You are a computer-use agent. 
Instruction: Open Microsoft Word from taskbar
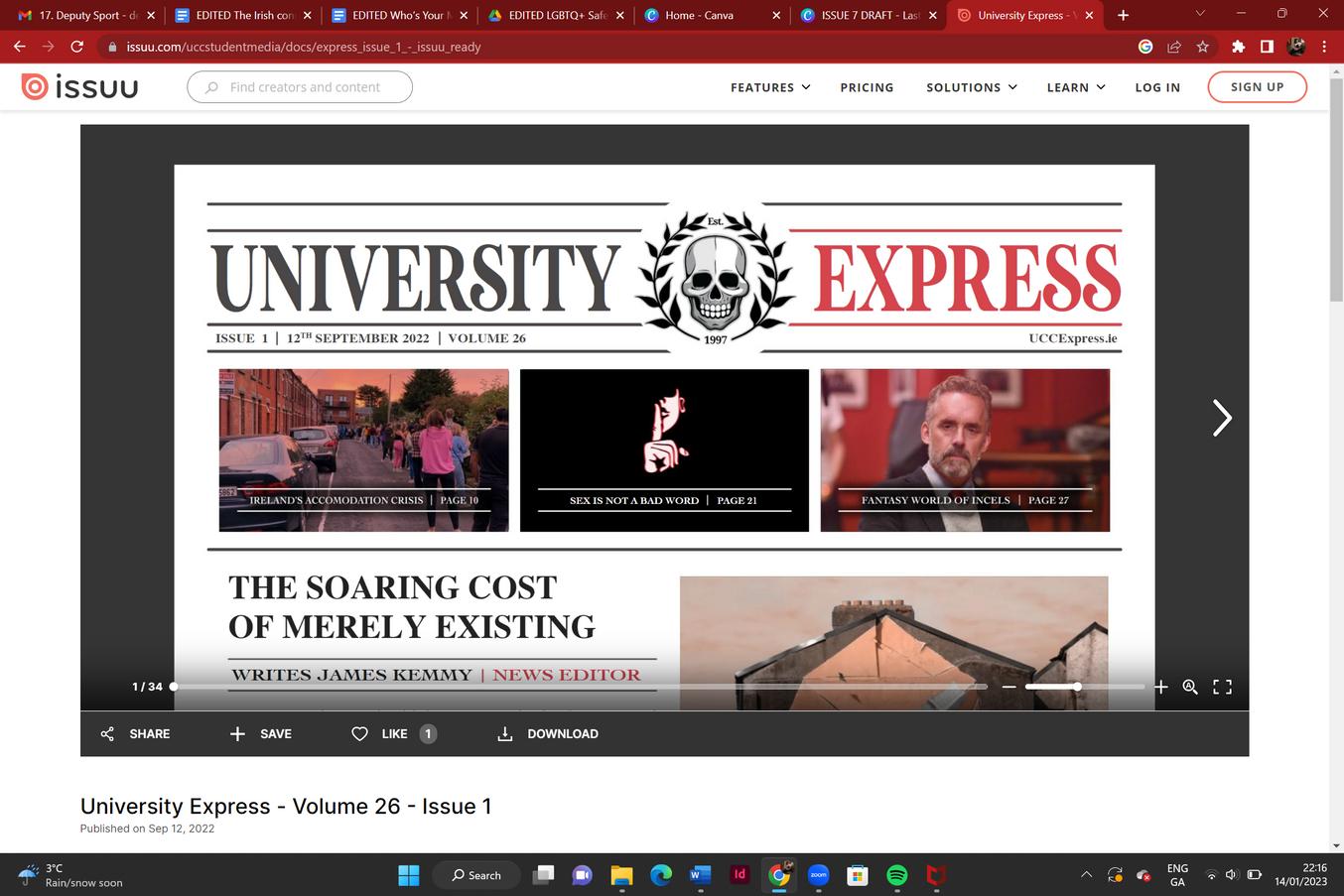click(700, 874)
